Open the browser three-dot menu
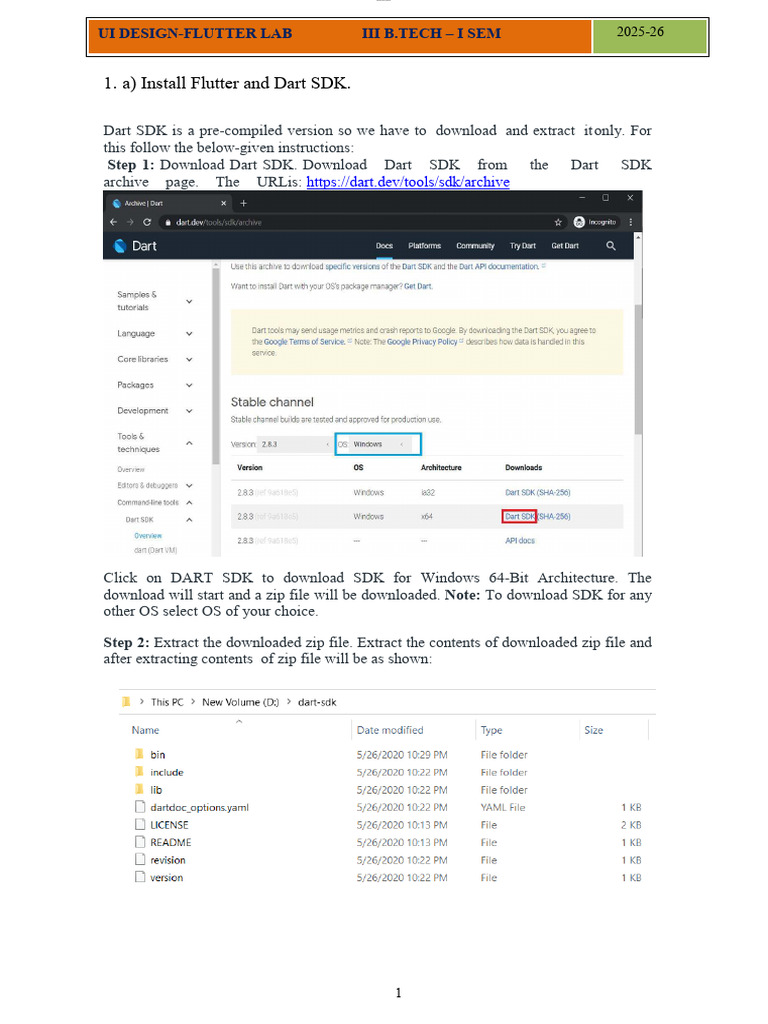This screenshot has width=768, height=1024. pos(631,222)
